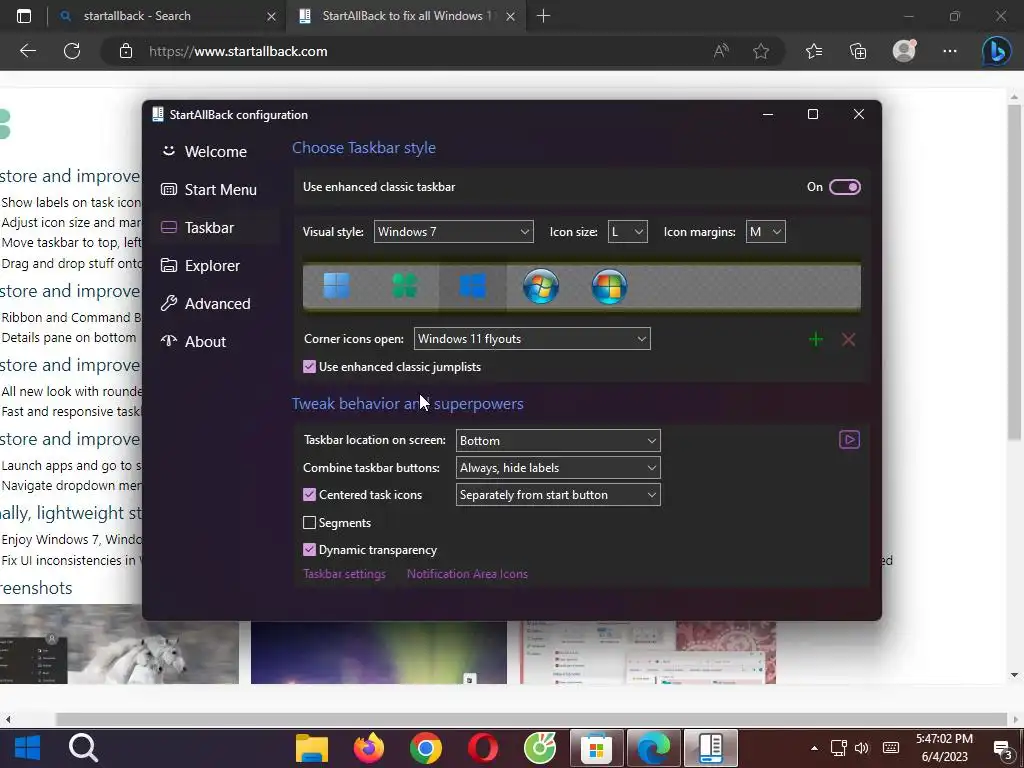Open the Icon size dropdown
The image size is (1024, 768).
[627, 232]
